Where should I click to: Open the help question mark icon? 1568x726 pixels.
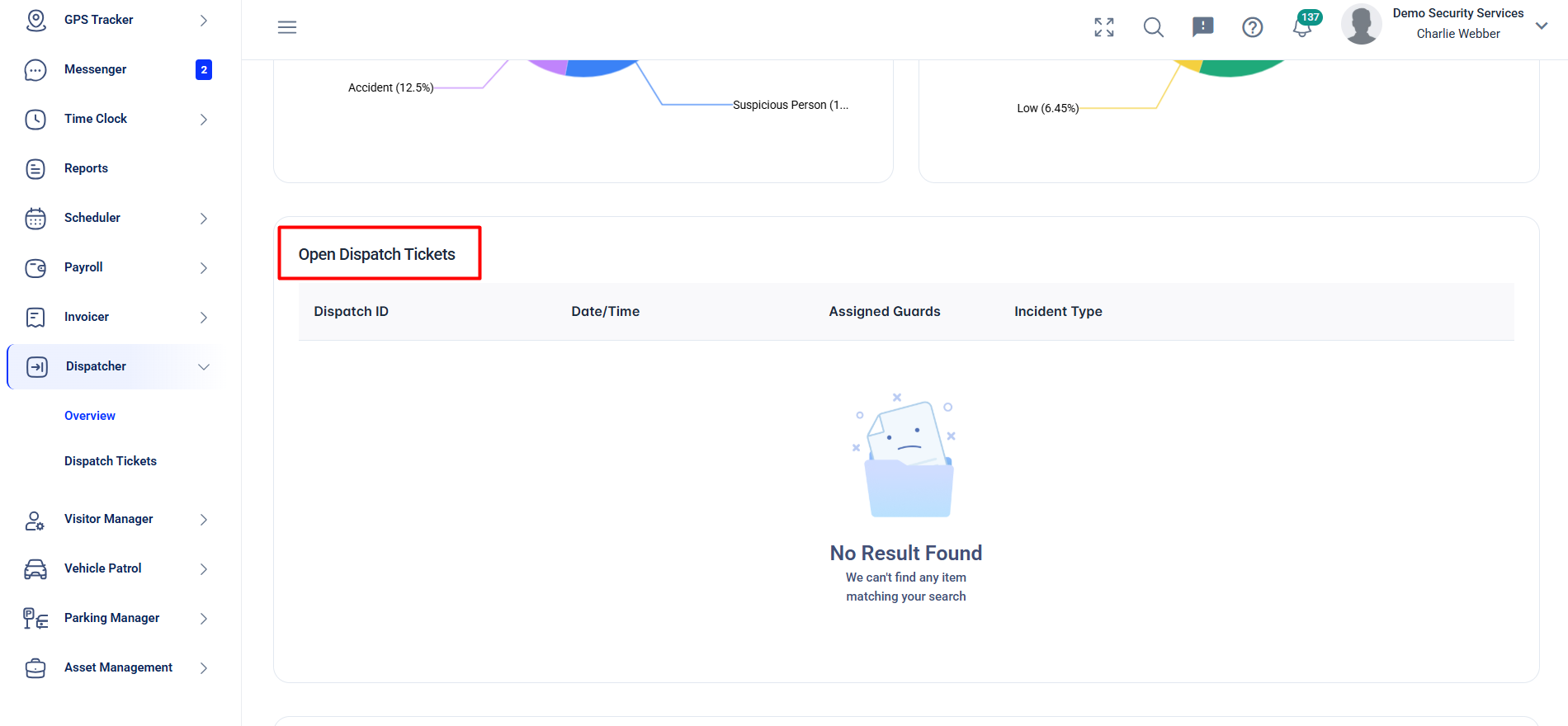coord(1253,27)
